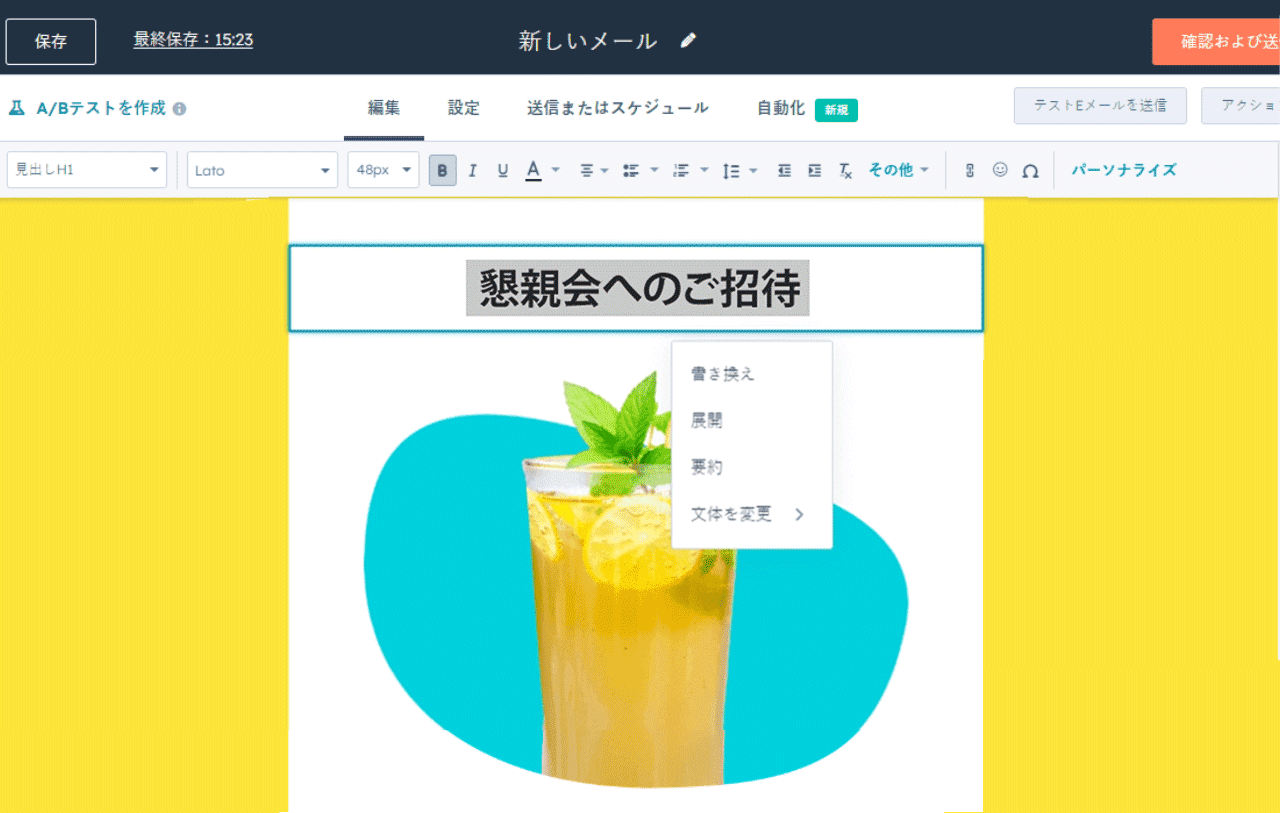Open the Lato font dropdown
The height and width of the screenshot is (813, 1280).
pyautogui.click(x=263, y=170)
